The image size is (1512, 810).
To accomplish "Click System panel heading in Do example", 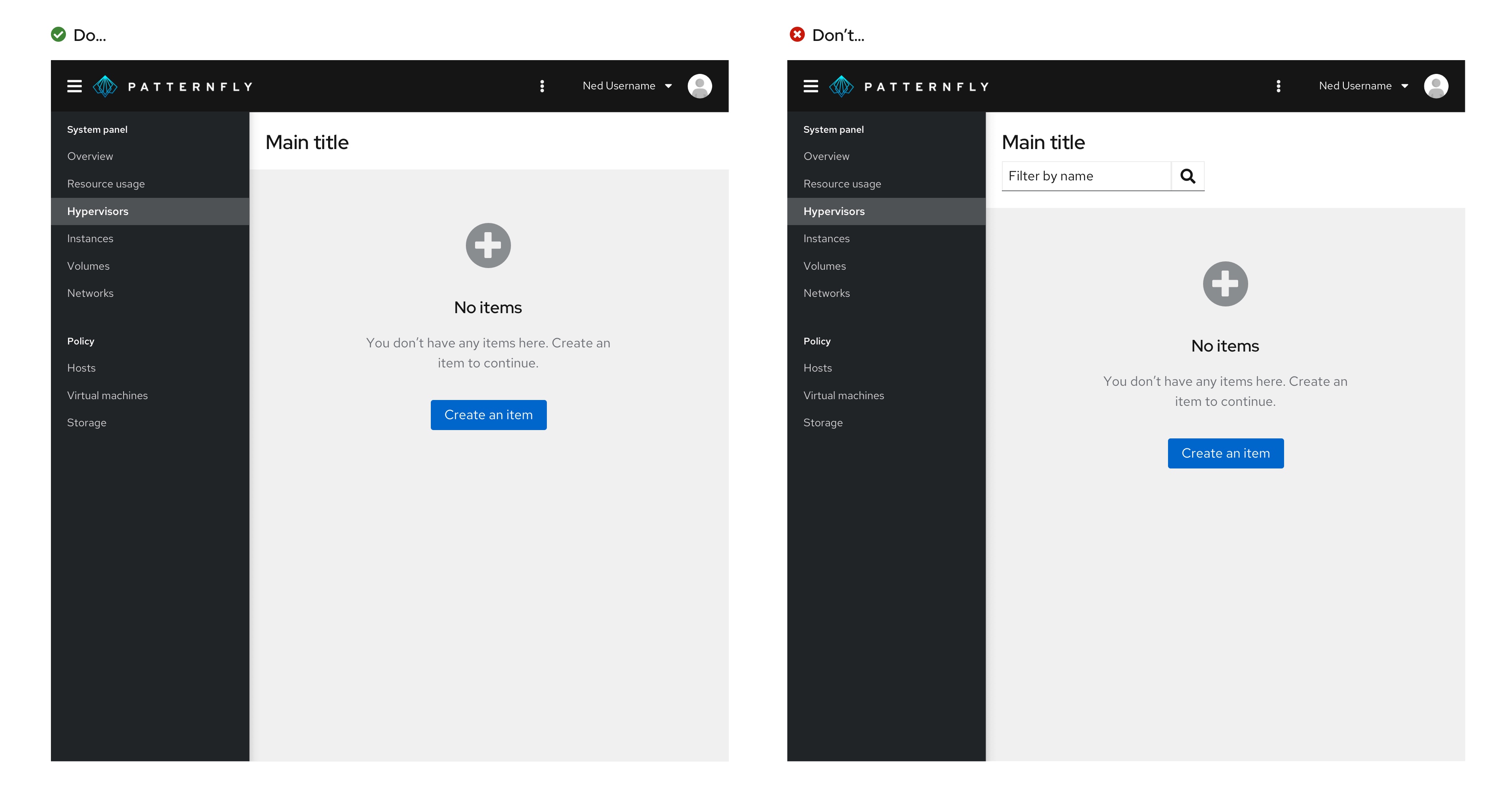I will (x=97, y=129).
